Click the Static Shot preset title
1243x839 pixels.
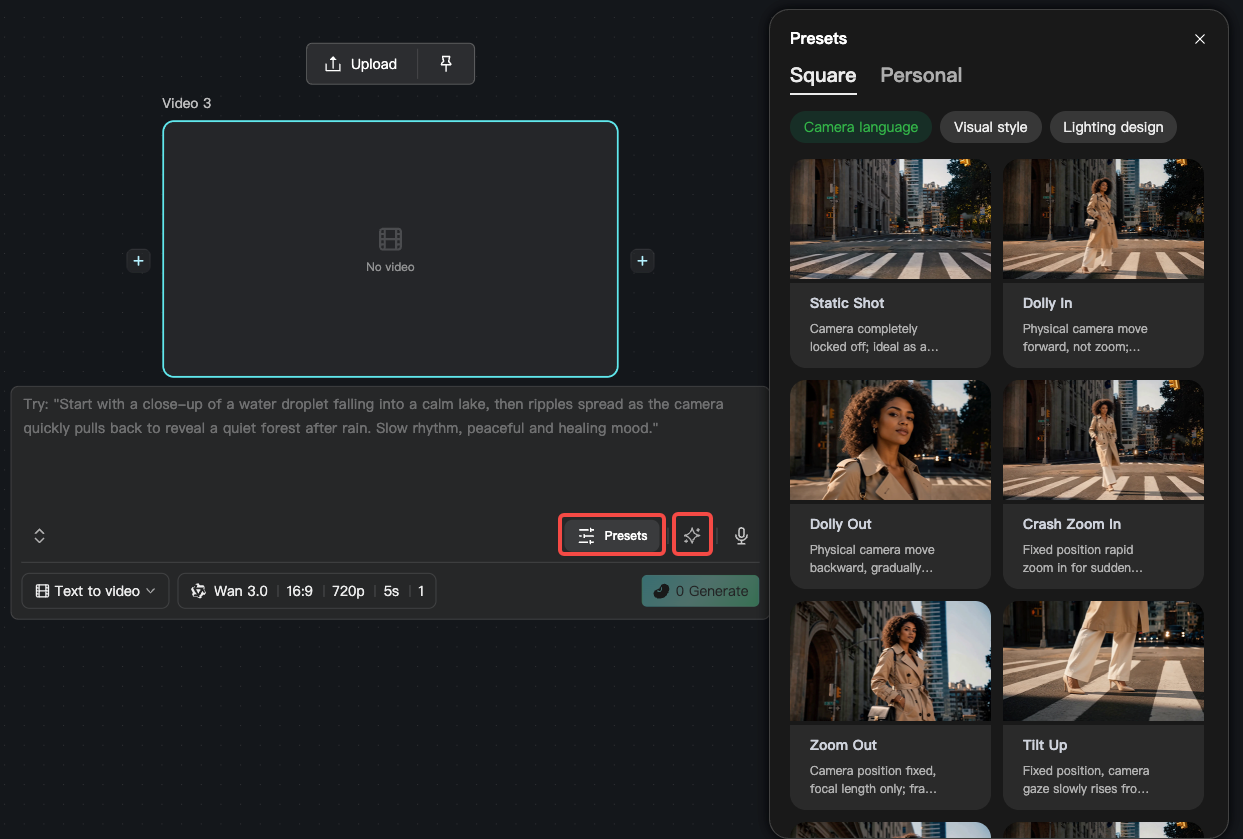(x=847, y=303)
